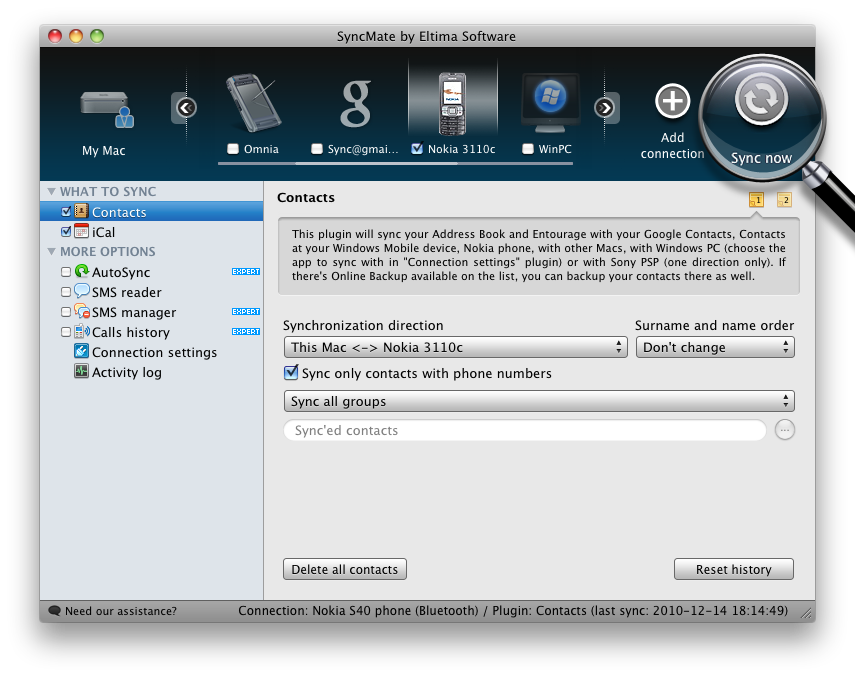Open the Surname and name order dropdown
855x677 pixels.
715,347
